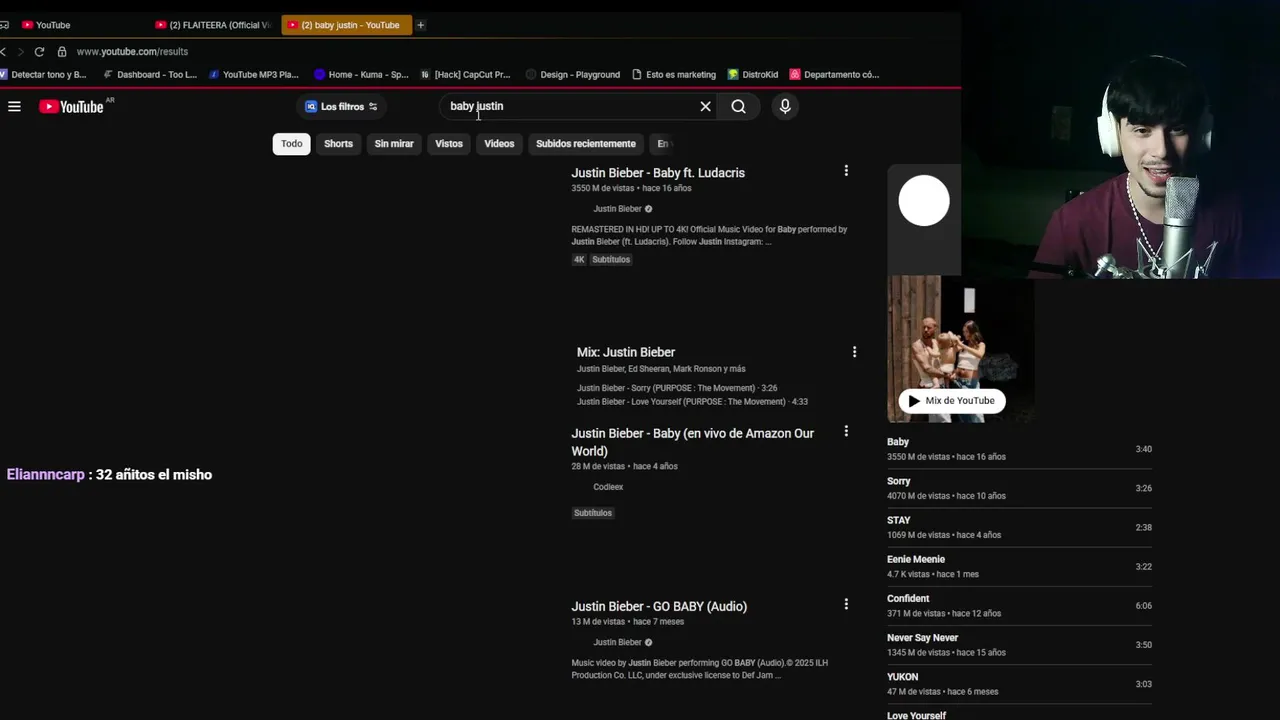Play STAY in the side track list
Screen dimensions: 1280x720
[x=1019, y=527]
